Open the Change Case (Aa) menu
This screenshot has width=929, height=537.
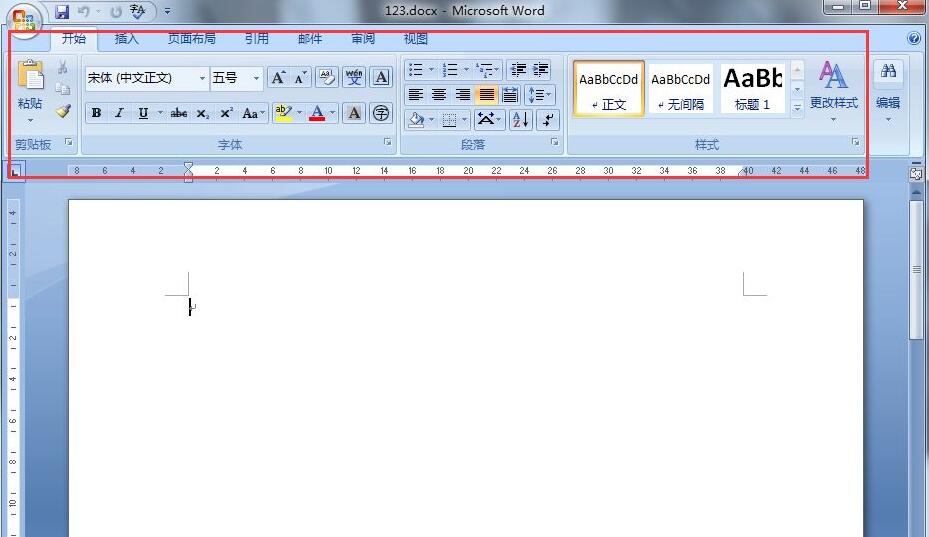click(253, 113)
